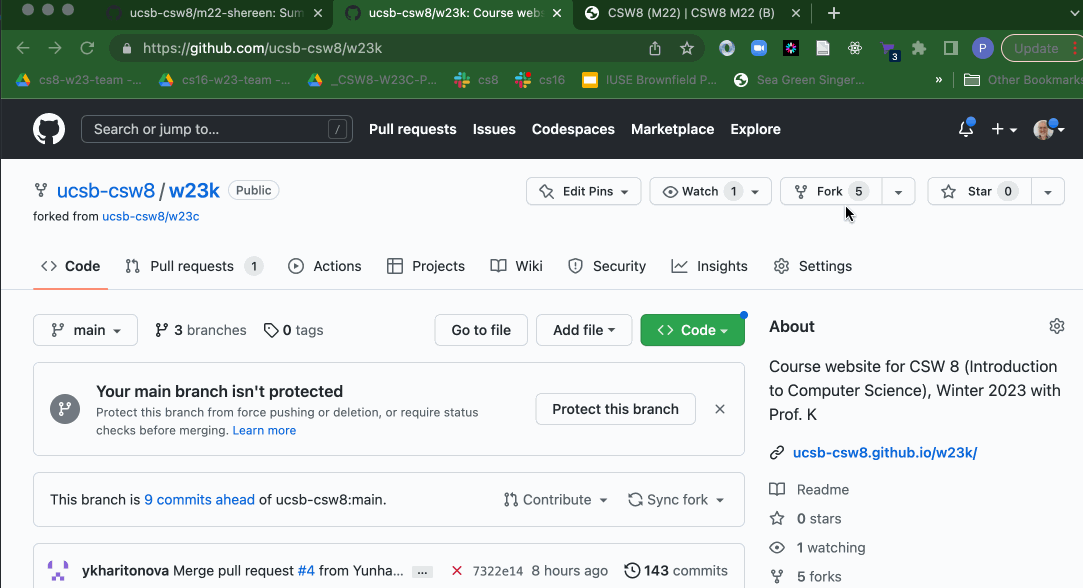Open the cs16 Slack bookmark
Viewport: 1083px width, 588px height.
(x=540, y=80)
